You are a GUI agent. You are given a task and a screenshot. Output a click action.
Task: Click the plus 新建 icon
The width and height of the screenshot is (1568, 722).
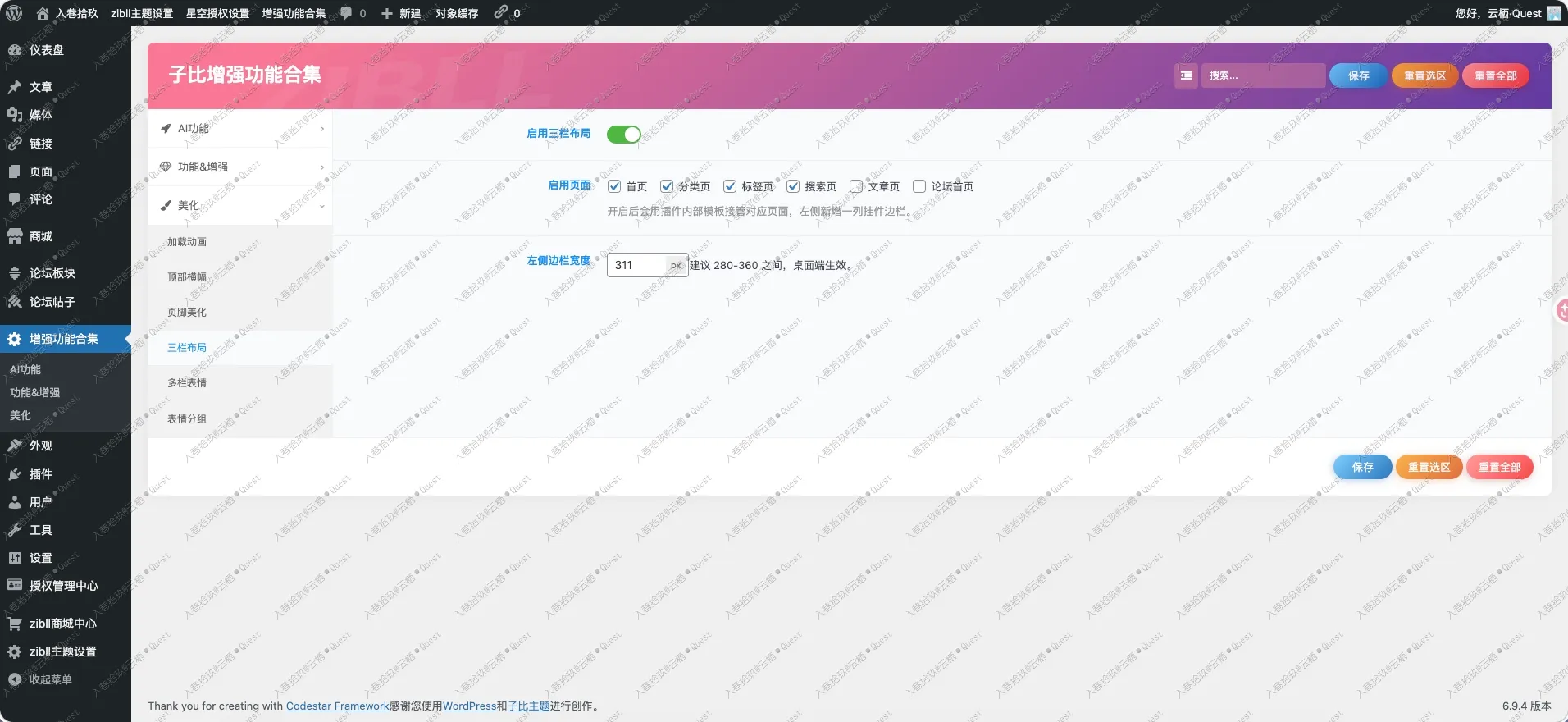pyautogui.click(x=387, y=13)
